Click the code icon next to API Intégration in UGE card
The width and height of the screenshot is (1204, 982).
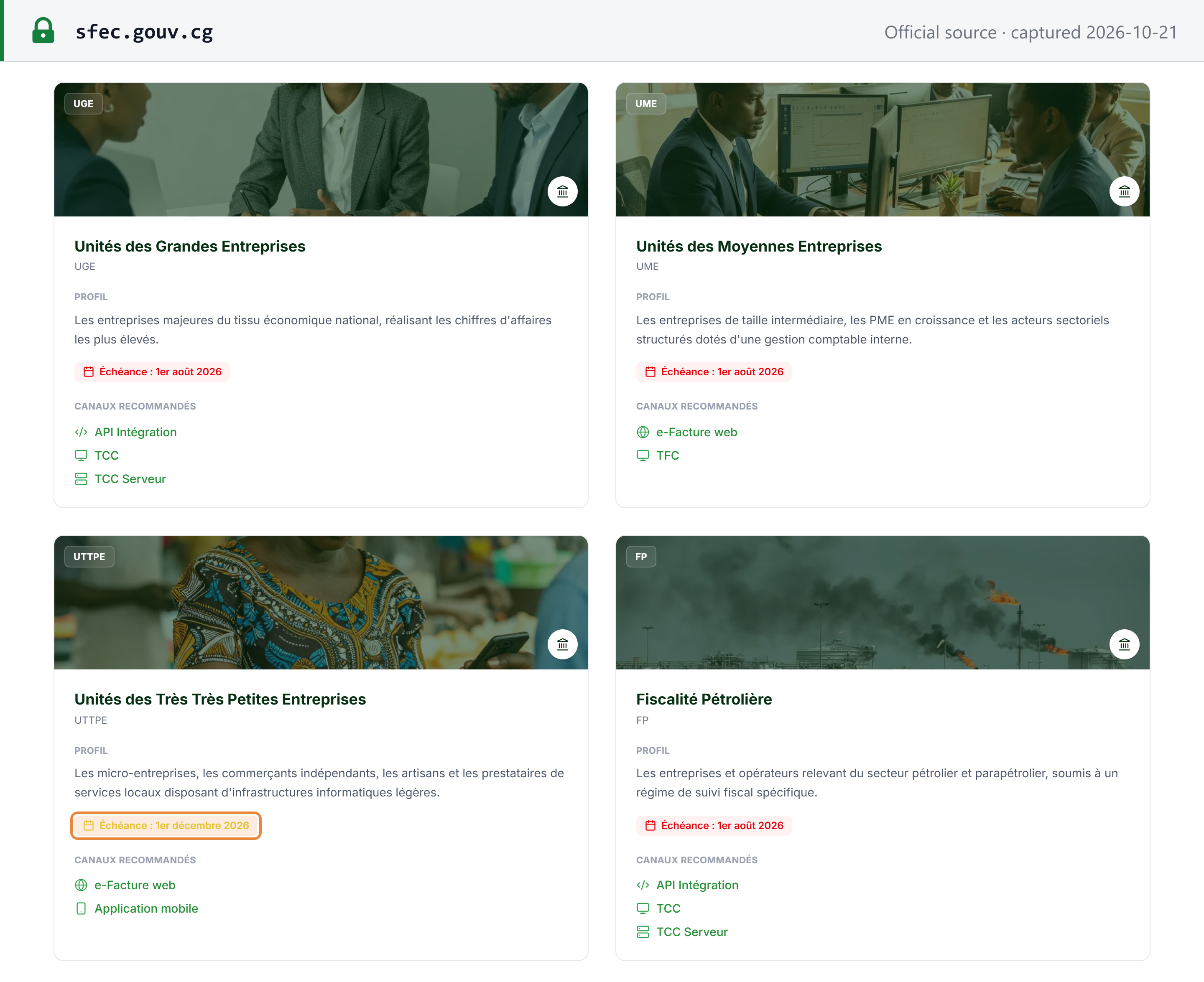[81, 432]
